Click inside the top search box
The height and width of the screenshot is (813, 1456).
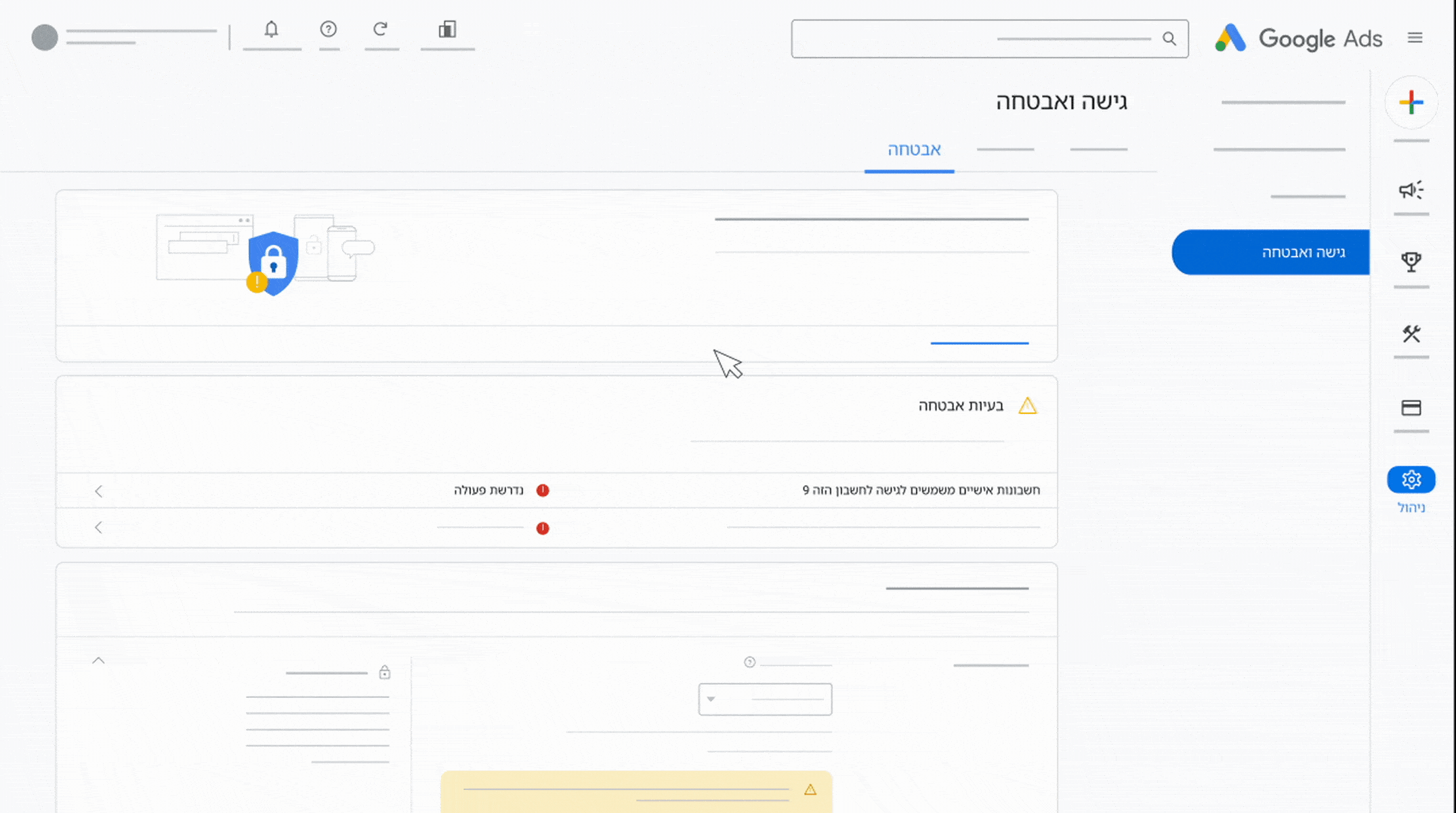click(976, 39)
